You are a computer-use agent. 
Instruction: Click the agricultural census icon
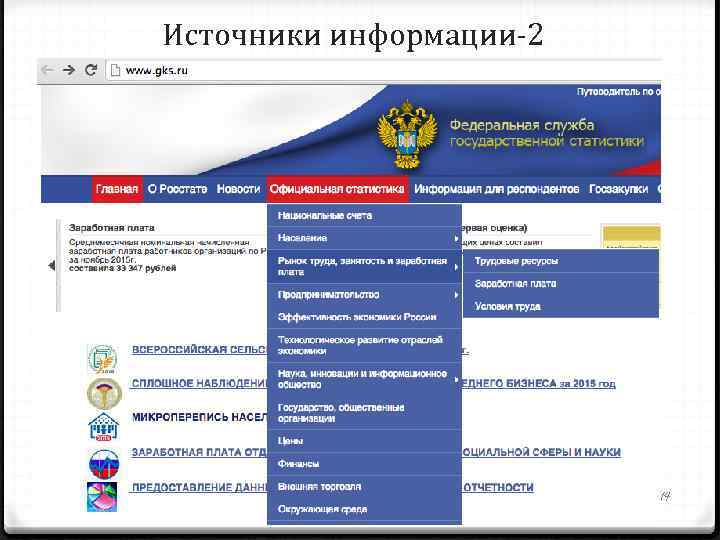pos(102,359)
